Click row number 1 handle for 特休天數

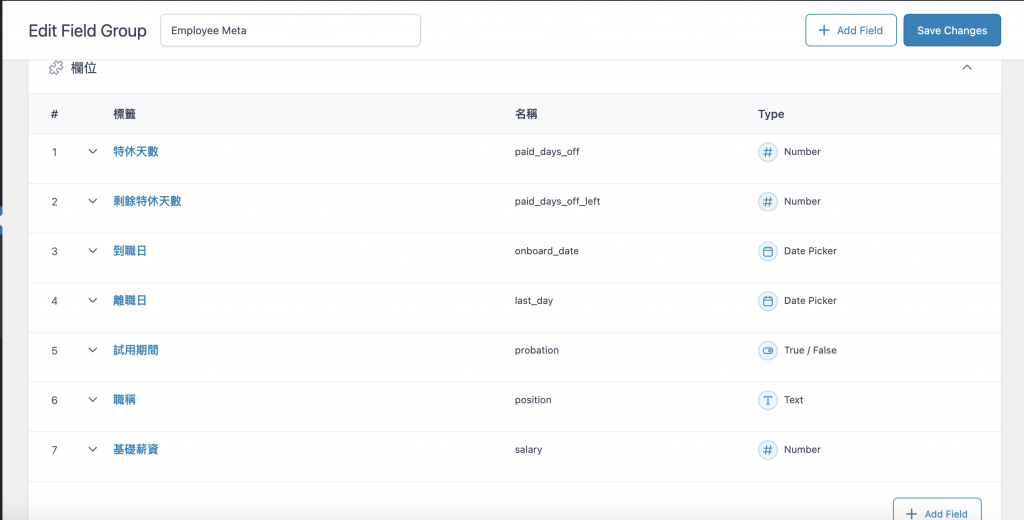(x=54, y=152)
